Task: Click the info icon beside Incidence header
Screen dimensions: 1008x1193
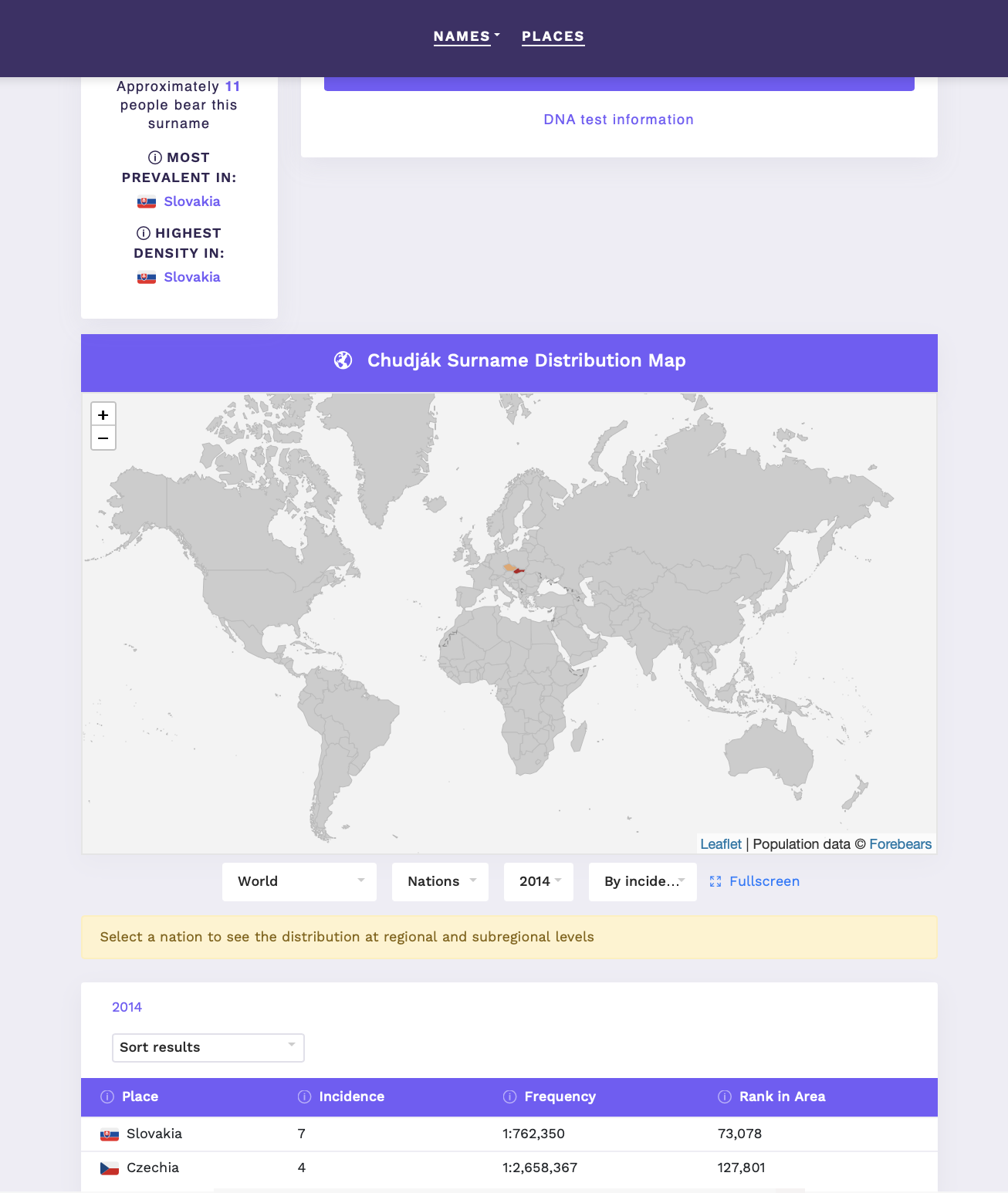Action: (x=305, y=1097)
